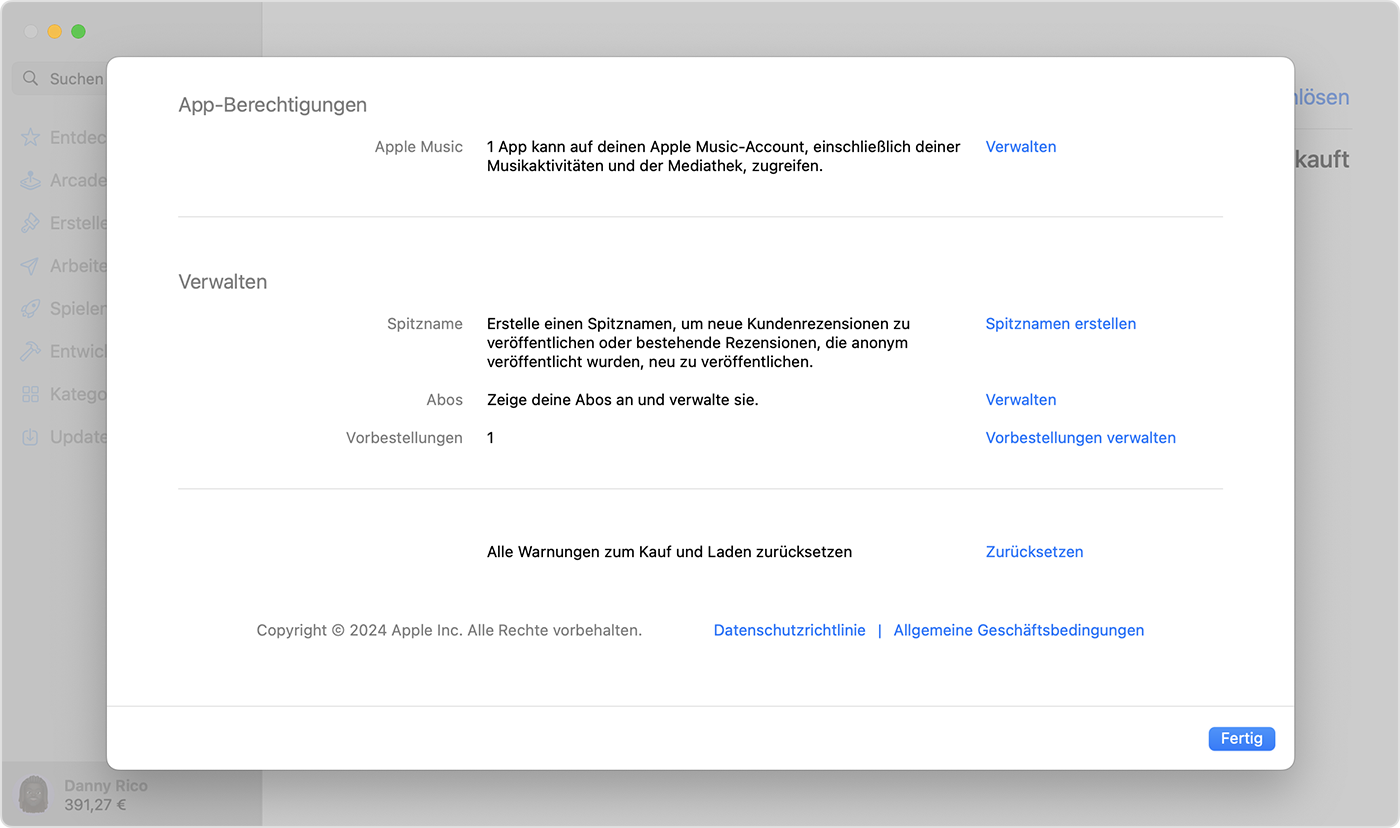Click inside the Suchen search field
The height and width of the screenshot is (828, 1400).
(80, 78)
